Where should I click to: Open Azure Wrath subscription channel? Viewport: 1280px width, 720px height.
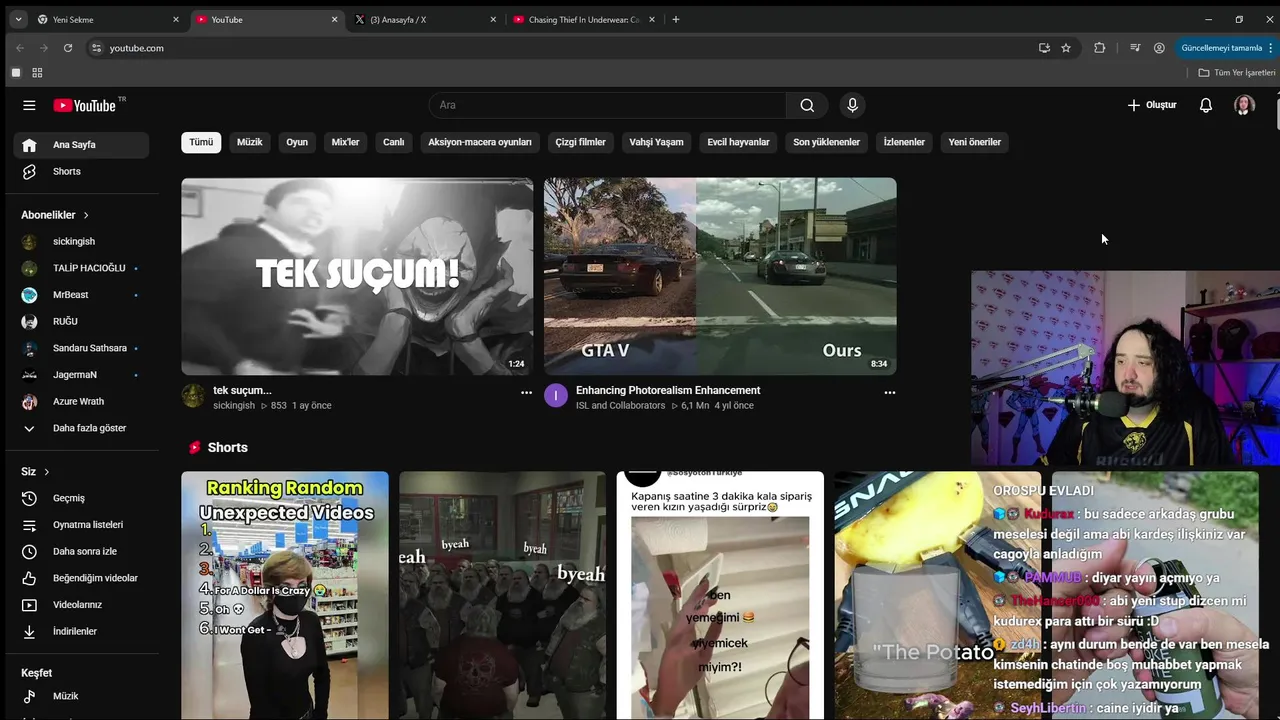81,401
